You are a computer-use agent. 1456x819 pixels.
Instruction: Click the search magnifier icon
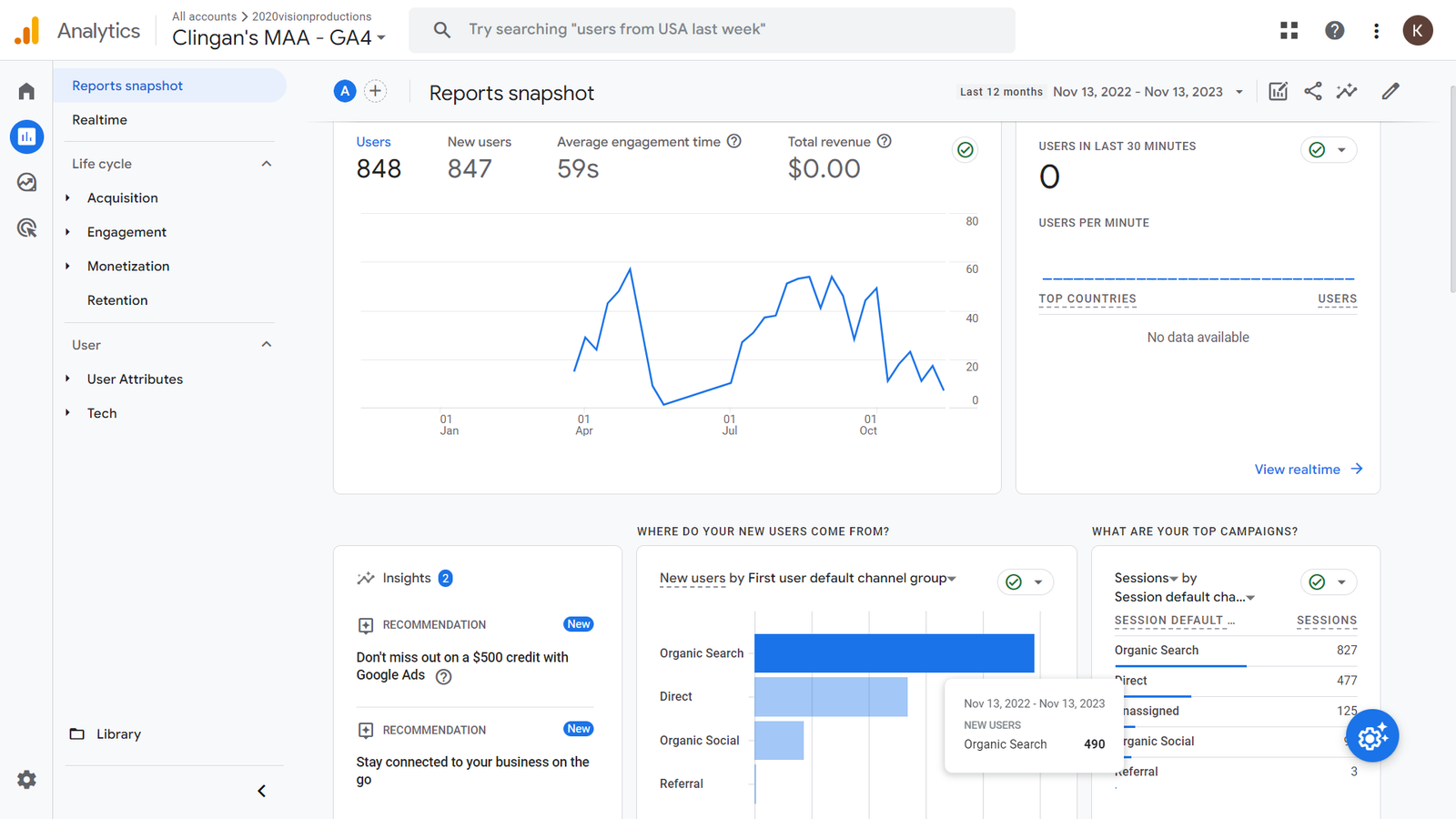442,30
